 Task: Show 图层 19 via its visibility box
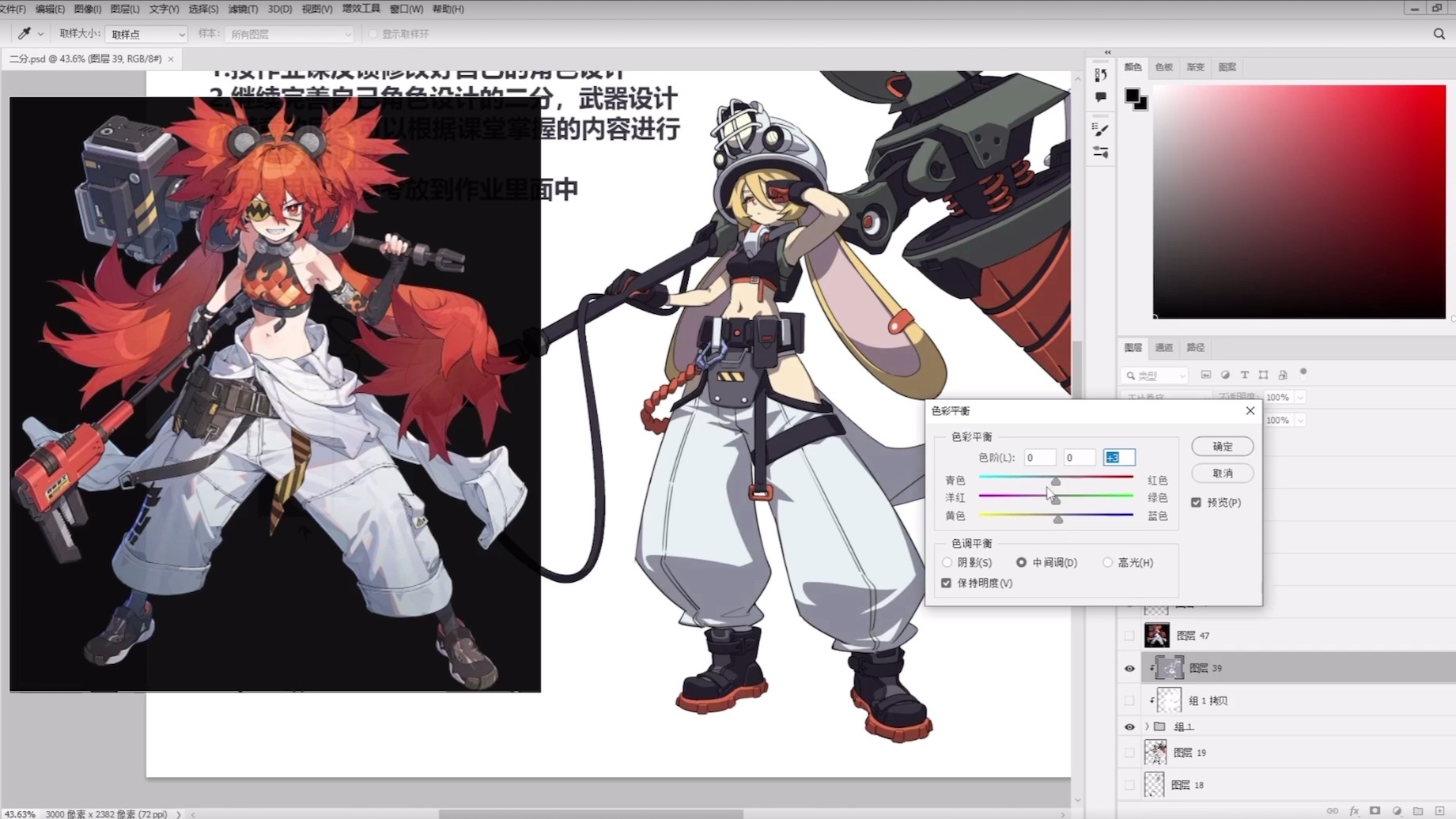1129,753
